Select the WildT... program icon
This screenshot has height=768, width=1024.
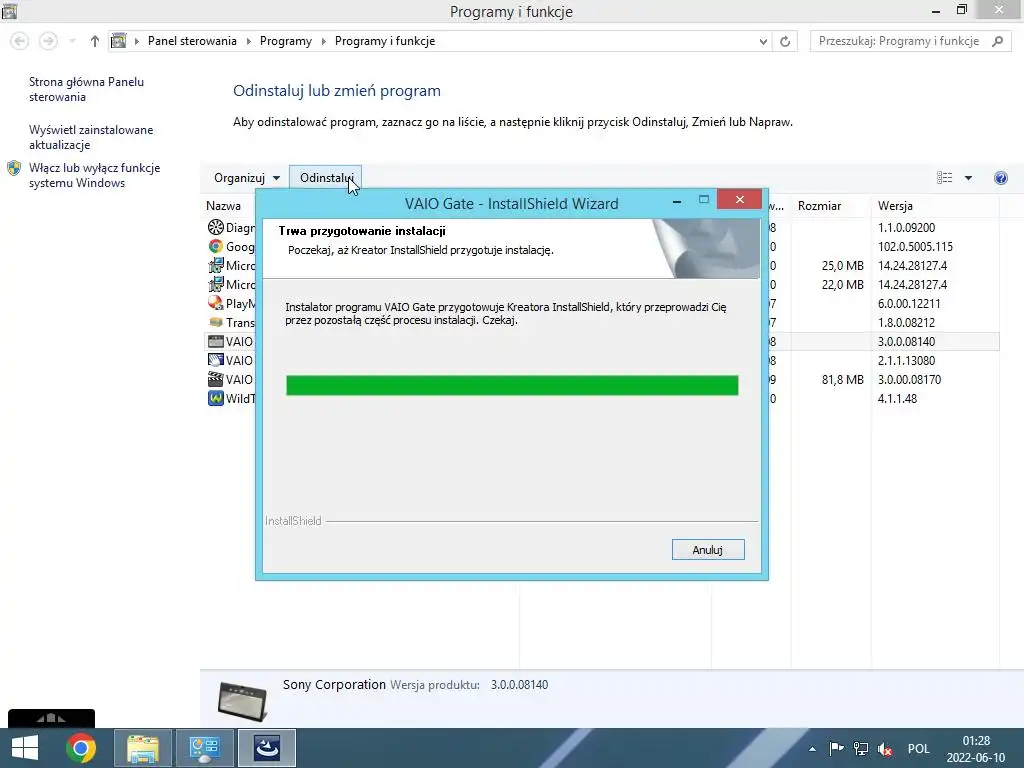click(216, 398)
